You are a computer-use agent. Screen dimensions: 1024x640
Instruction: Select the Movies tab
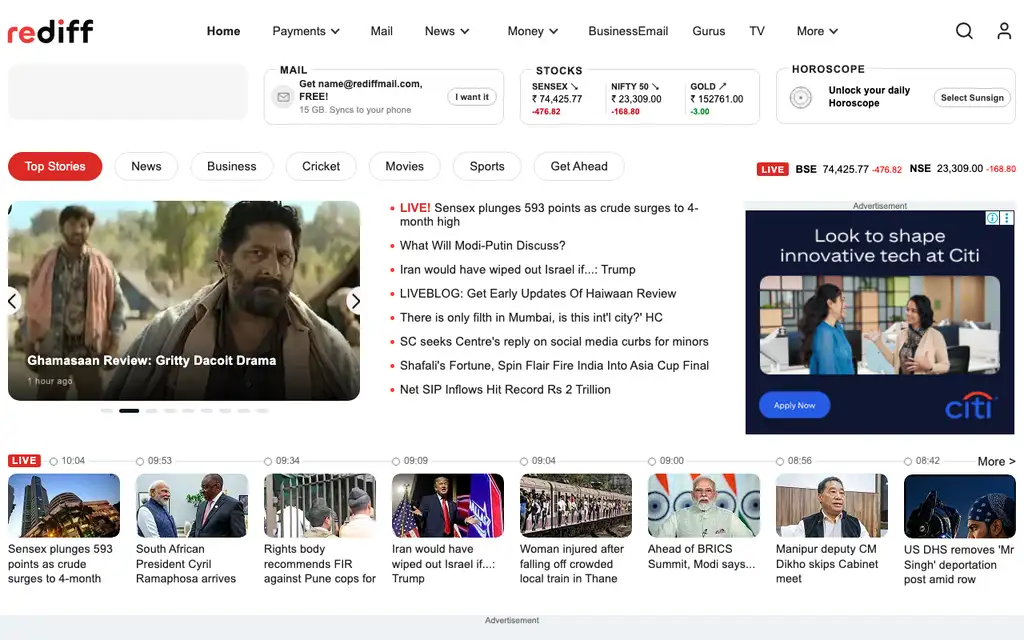404,167
